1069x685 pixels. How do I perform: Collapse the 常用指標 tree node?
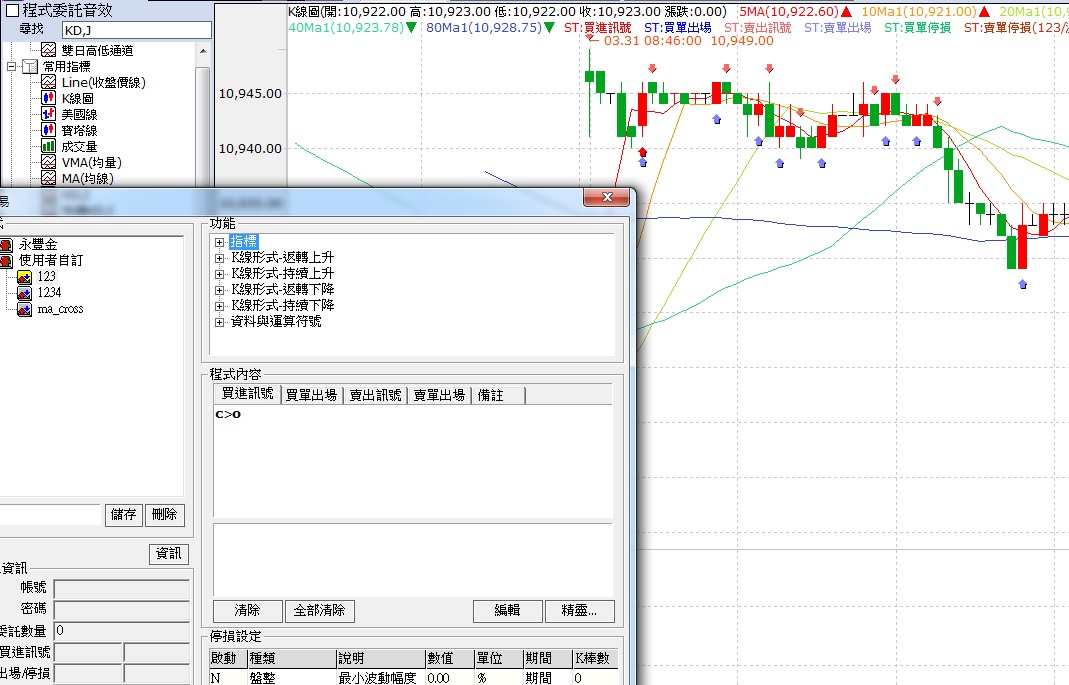click(11, 67)
